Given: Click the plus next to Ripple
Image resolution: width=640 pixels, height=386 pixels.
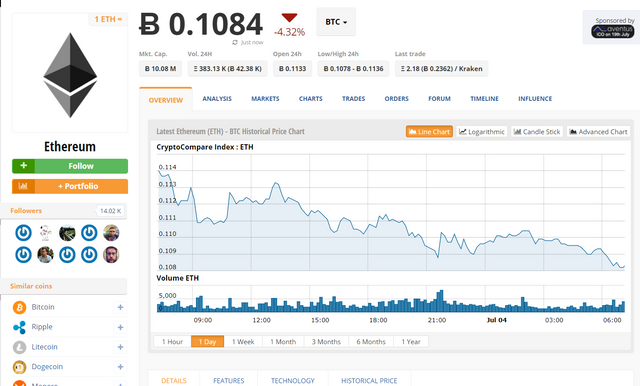Looking at the screenshot, I should tap(120, 327).
